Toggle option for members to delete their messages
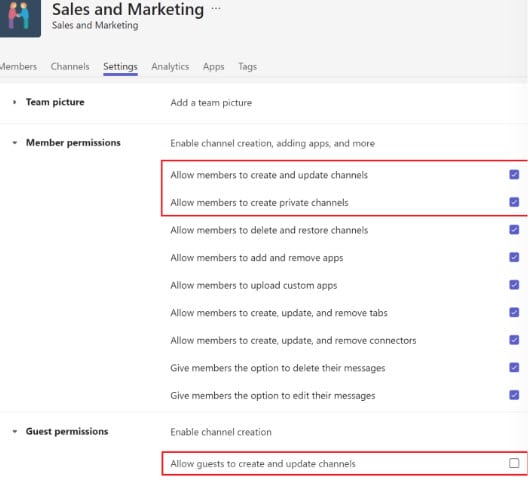The image size is (529, 480). pyautogui.click(x=514, y=367)
